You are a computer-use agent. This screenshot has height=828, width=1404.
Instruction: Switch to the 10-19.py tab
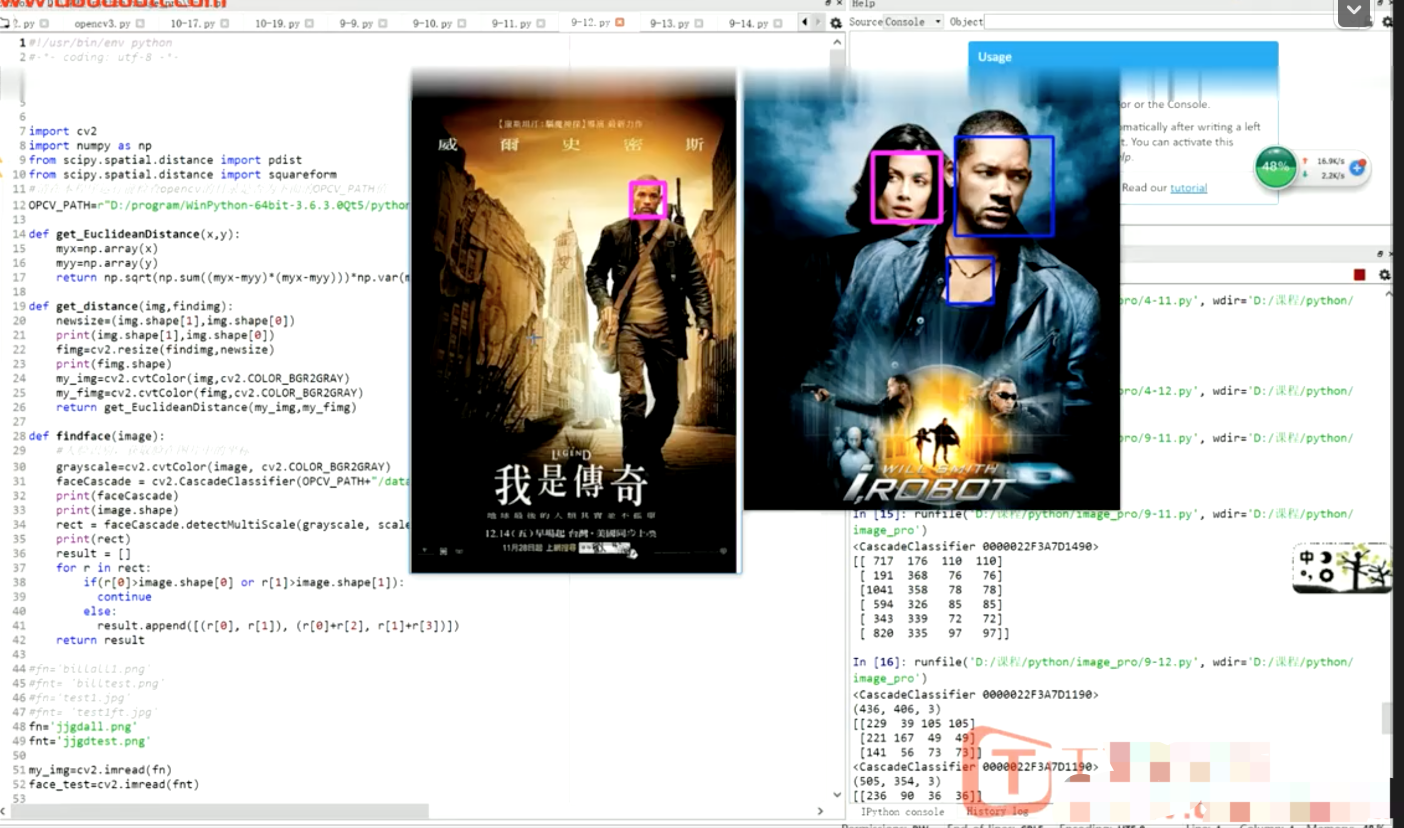[280, 23]
